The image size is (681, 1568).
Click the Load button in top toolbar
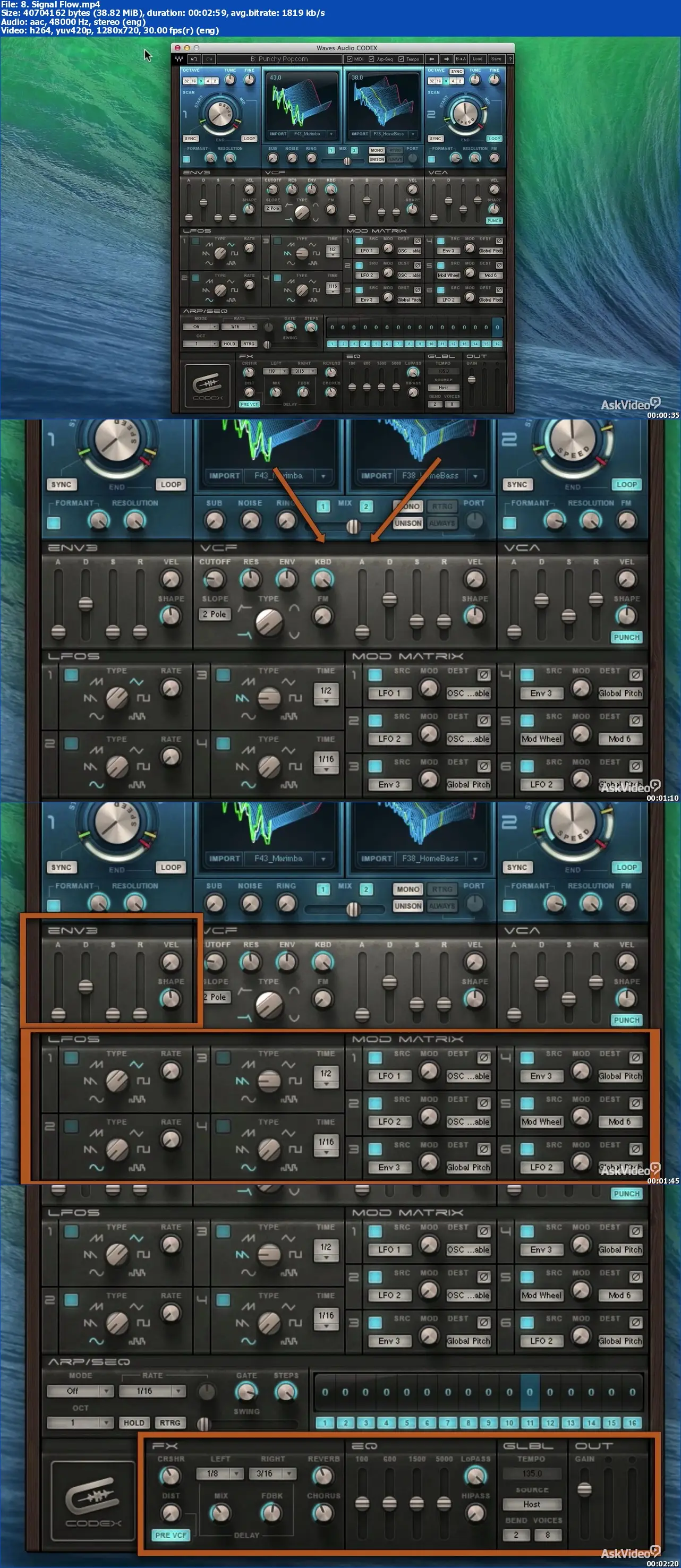tap(478, 59)
